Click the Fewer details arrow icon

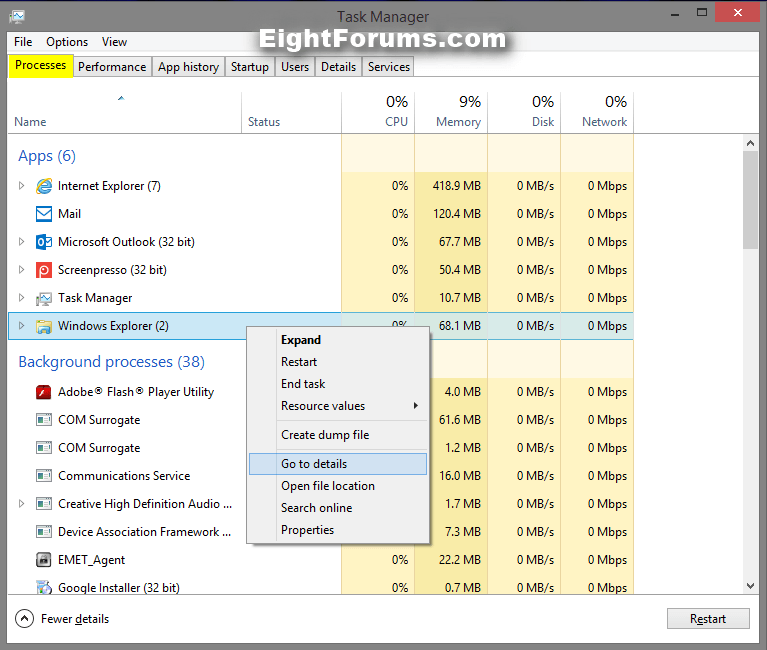(x=24, y=619)
